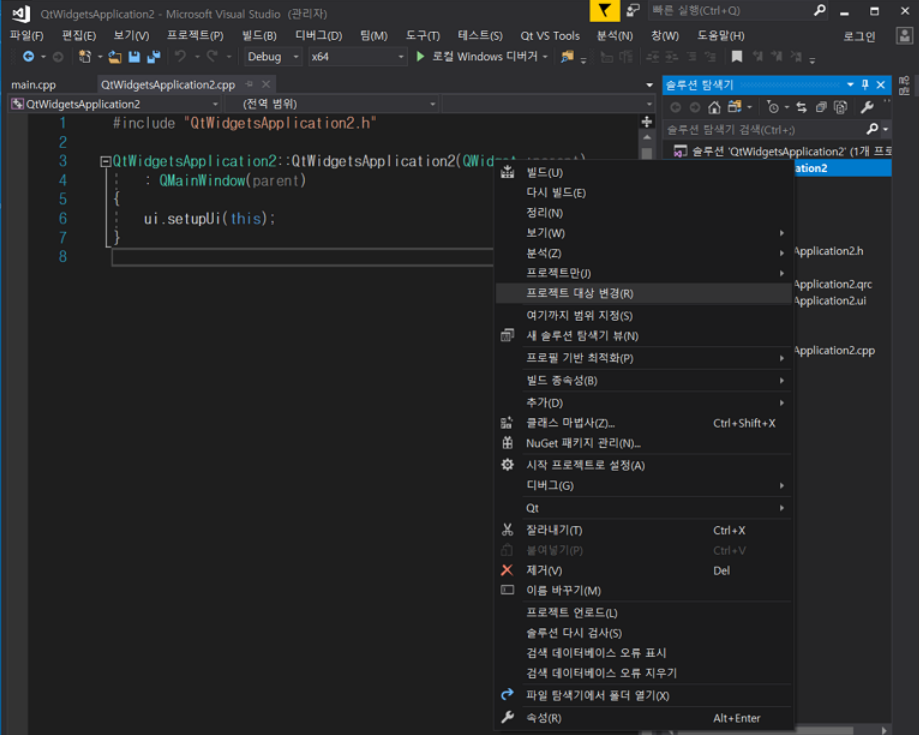919x735 pixels.
Task: Select the Application2.qrc file
Action: [x=833, y=284]
